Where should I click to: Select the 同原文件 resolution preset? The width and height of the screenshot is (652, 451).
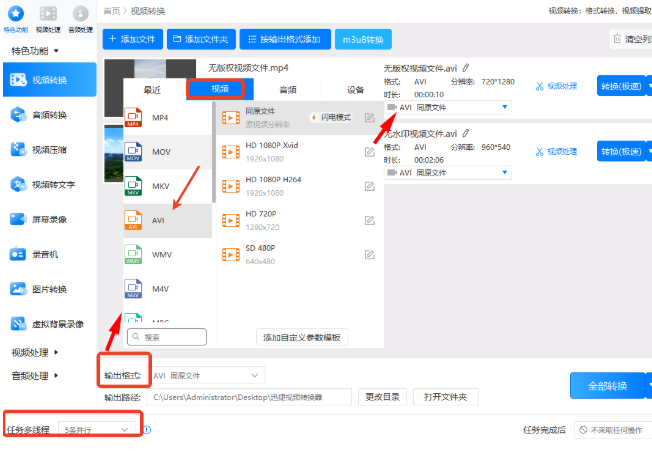(x=299, y=118)
